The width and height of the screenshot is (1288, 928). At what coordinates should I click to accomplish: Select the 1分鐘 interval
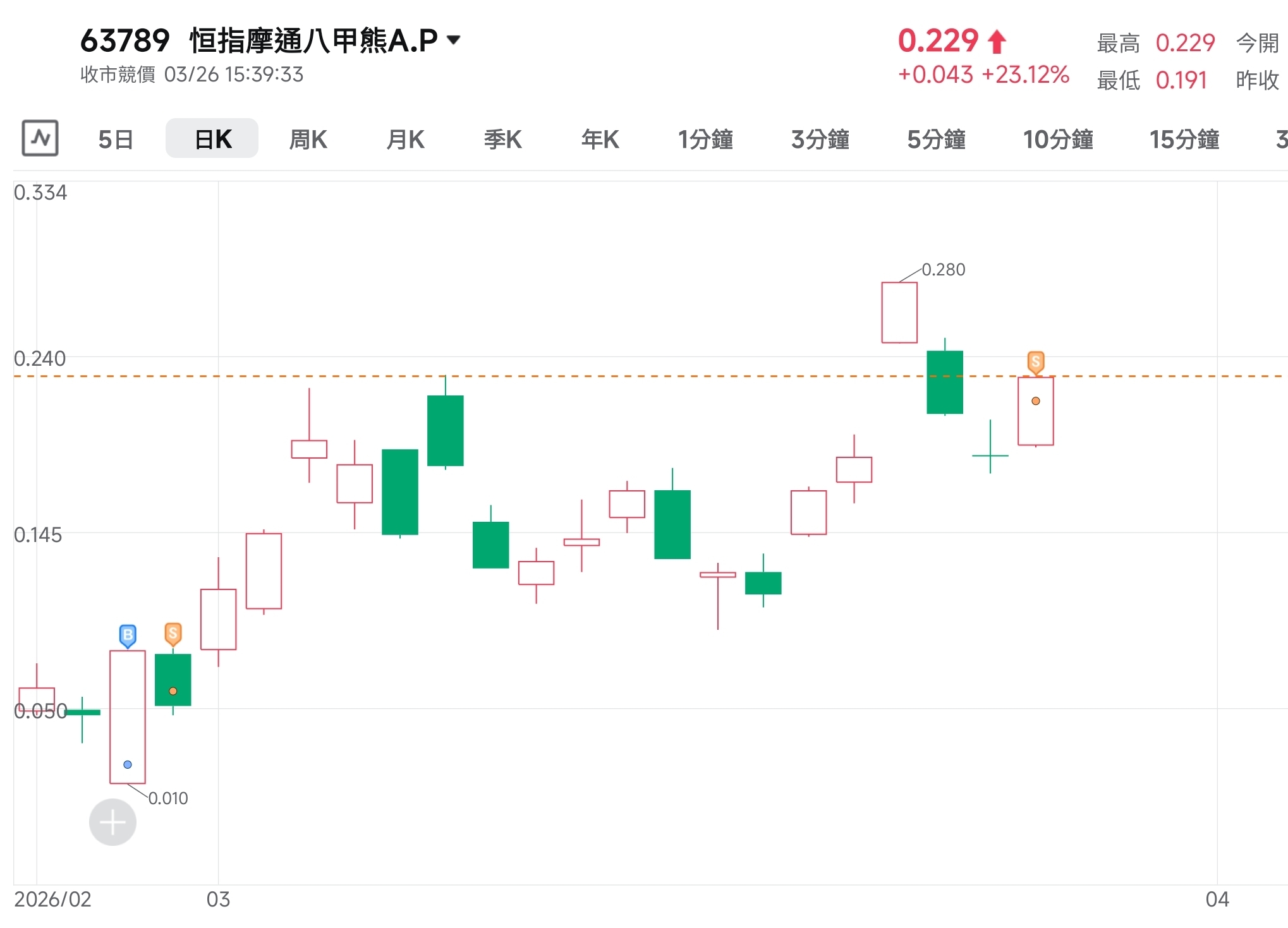(706, 140)
